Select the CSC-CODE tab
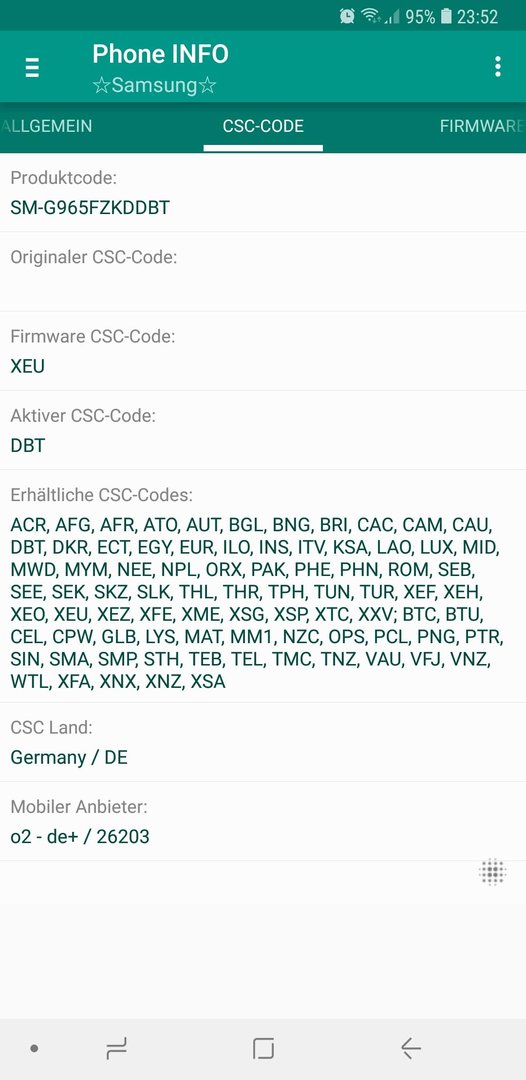The height and width of the screenshot is (1080, 526). 263,126
